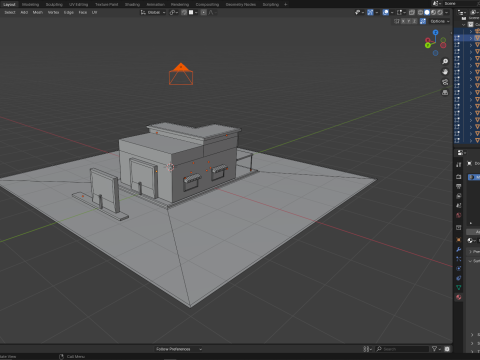This screenshot has width=480, height=360.
Task: Open the Collection properties tab
Action: pyautogui.click(x=459, y=227)
